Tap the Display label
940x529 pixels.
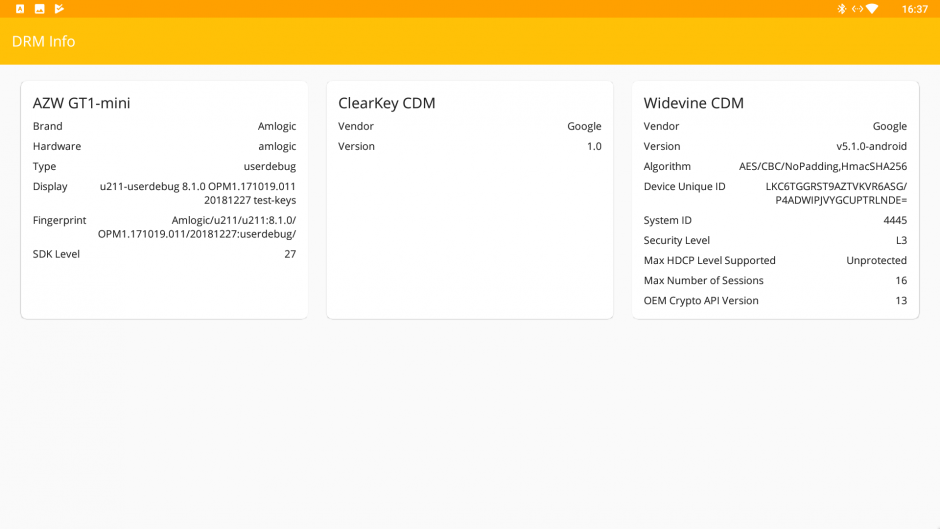pyautogui.click(x=50, y=187)
